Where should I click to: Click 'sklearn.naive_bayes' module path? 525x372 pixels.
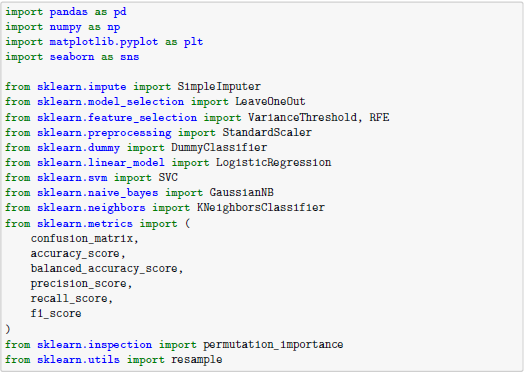[x=97, y=192]
